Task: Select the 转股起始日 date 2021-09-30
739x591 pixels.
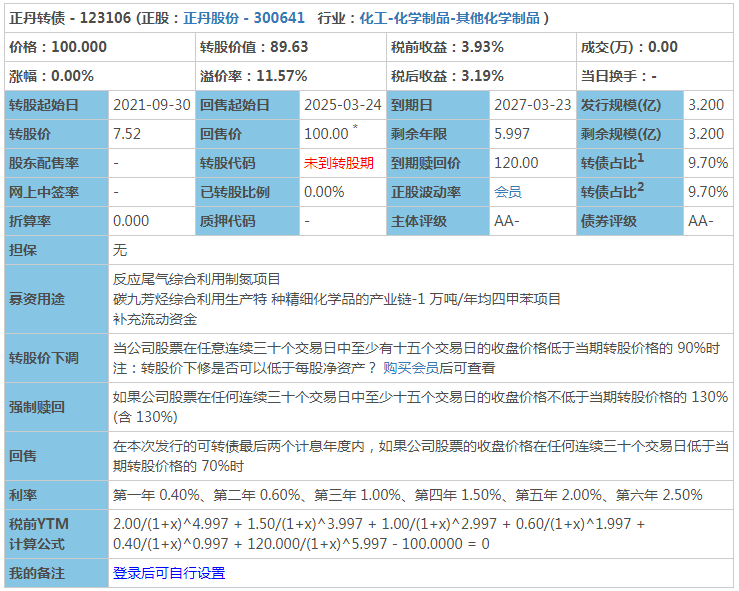Action: click(152, 105)
